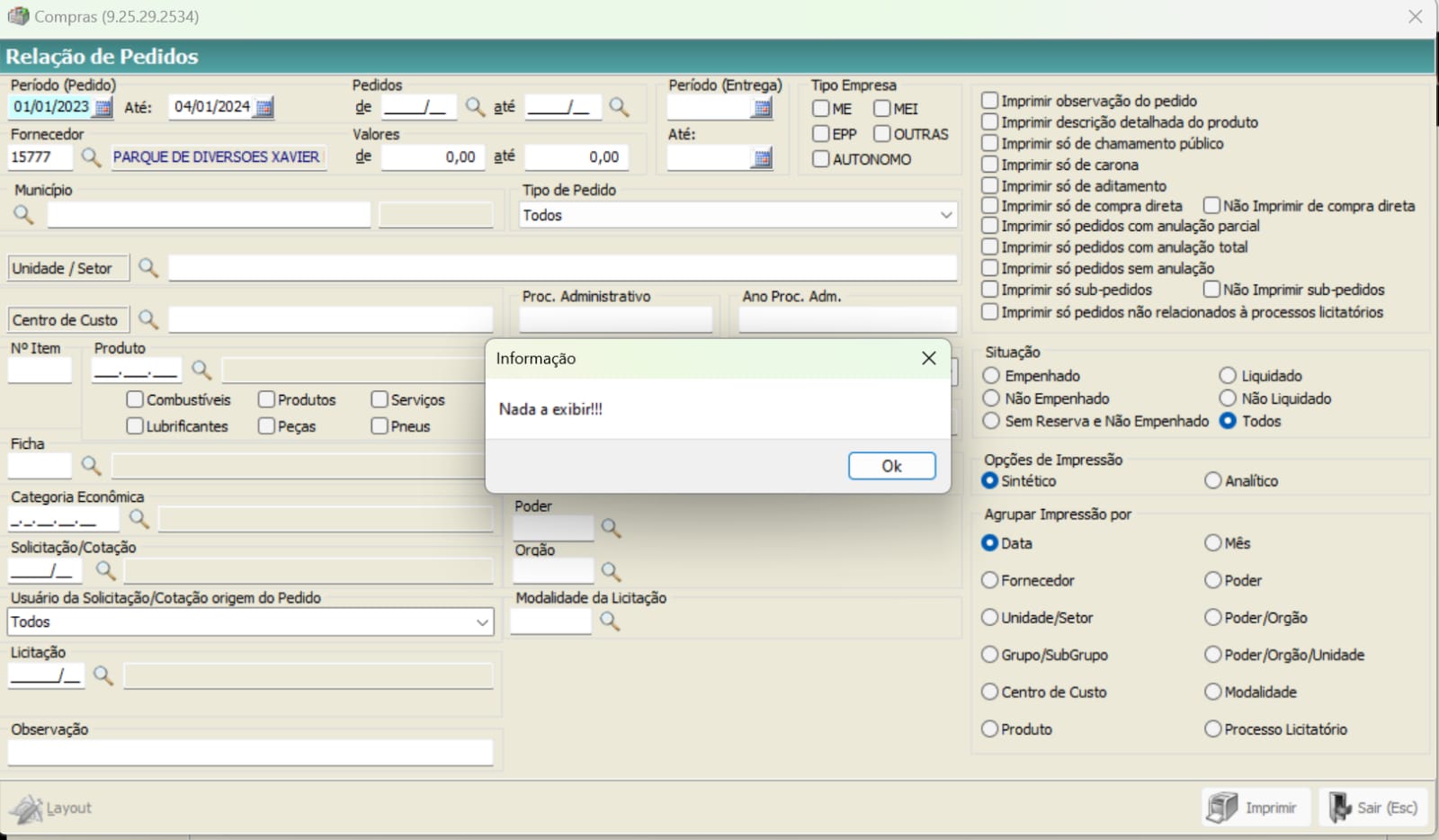Tick the MEI company type checkbox
This screenshot has height=840, width=1439.
click(x=882, y=109)
